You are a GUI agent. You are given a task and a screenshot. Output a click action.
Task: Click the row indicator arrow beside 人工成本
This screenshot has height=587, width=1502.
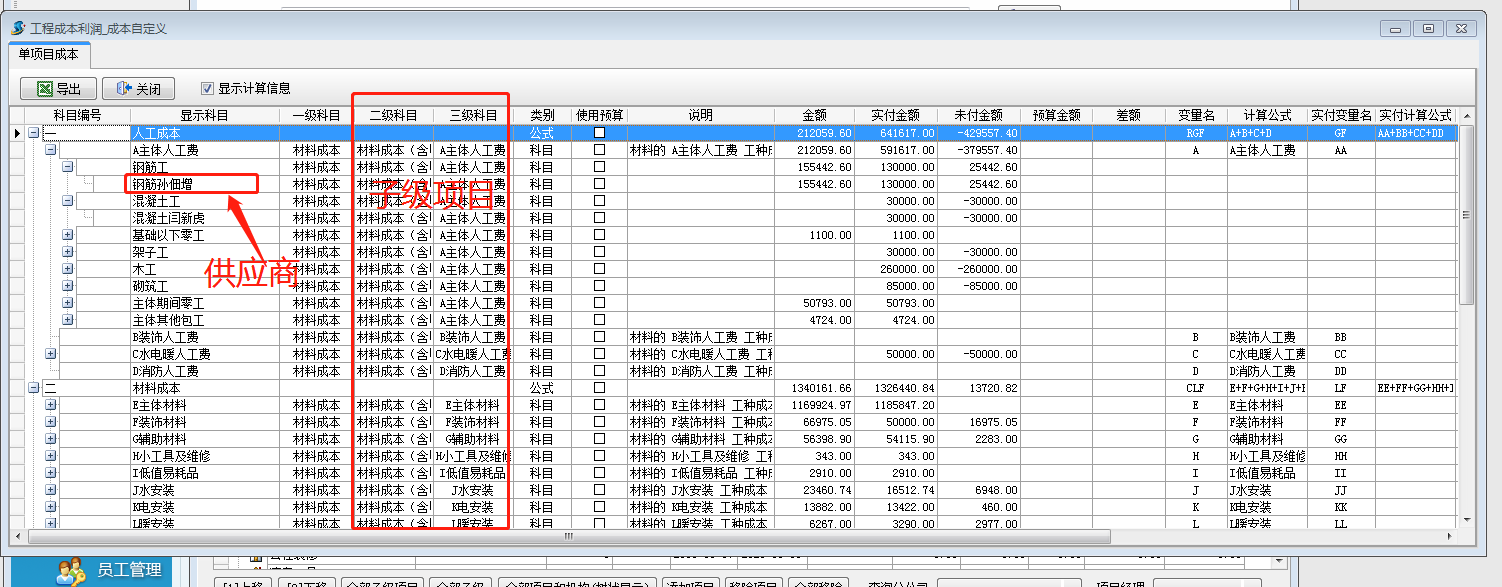point(17,133)
